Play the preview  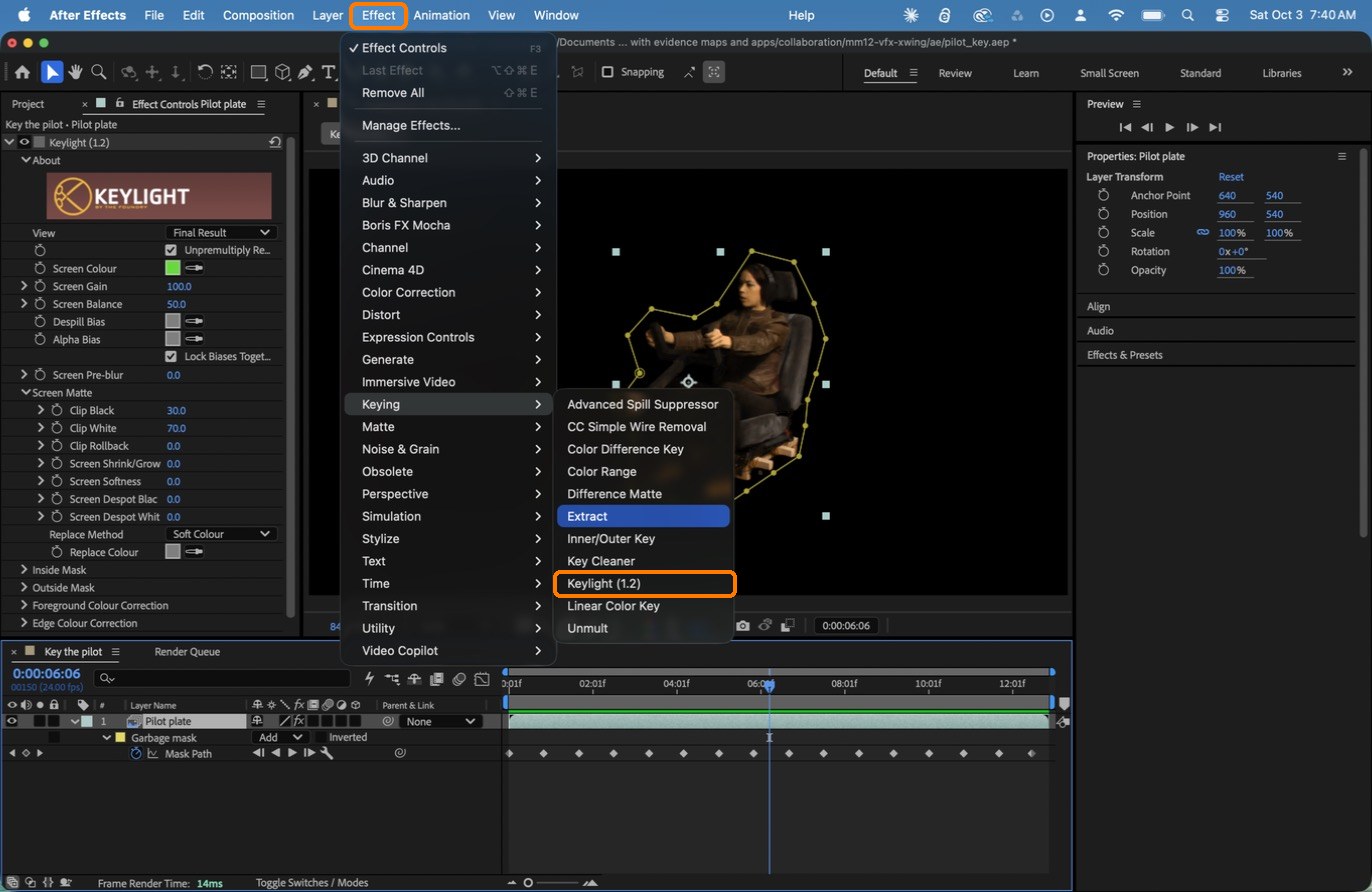[x=1170, y=127]
